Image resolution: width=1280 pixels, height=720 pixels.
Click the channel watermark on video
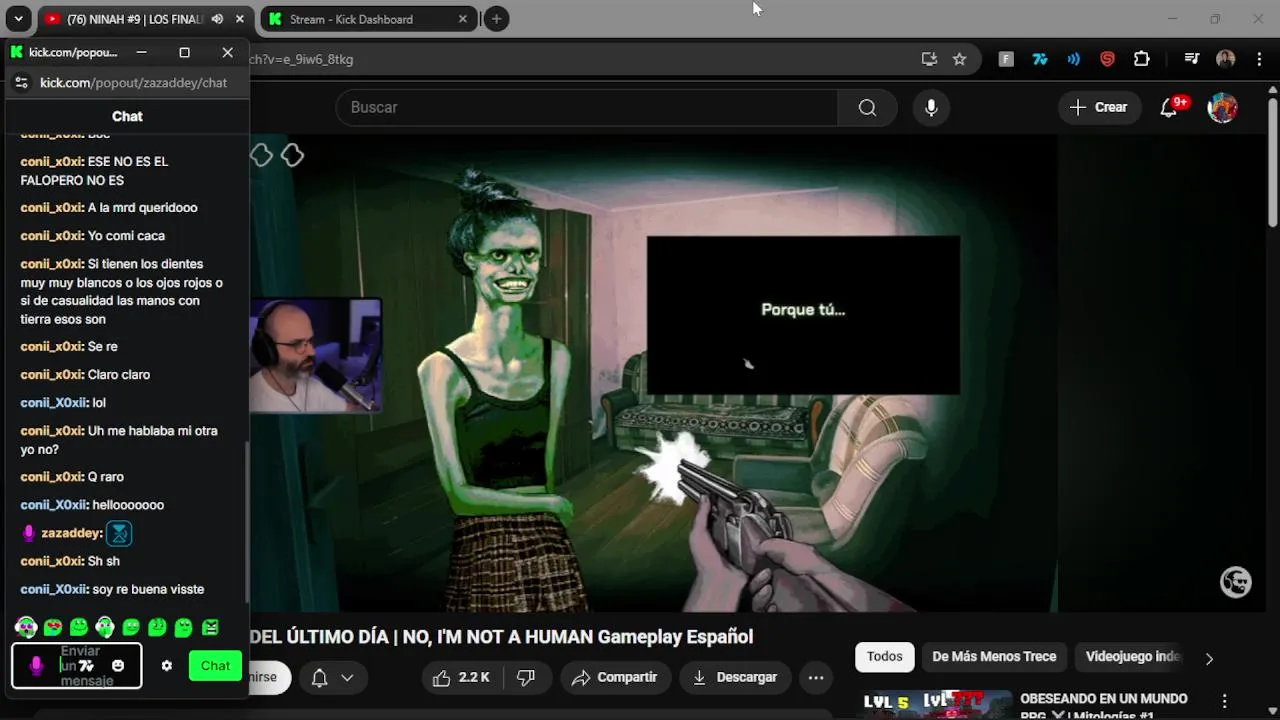(x=1236, y=582)
